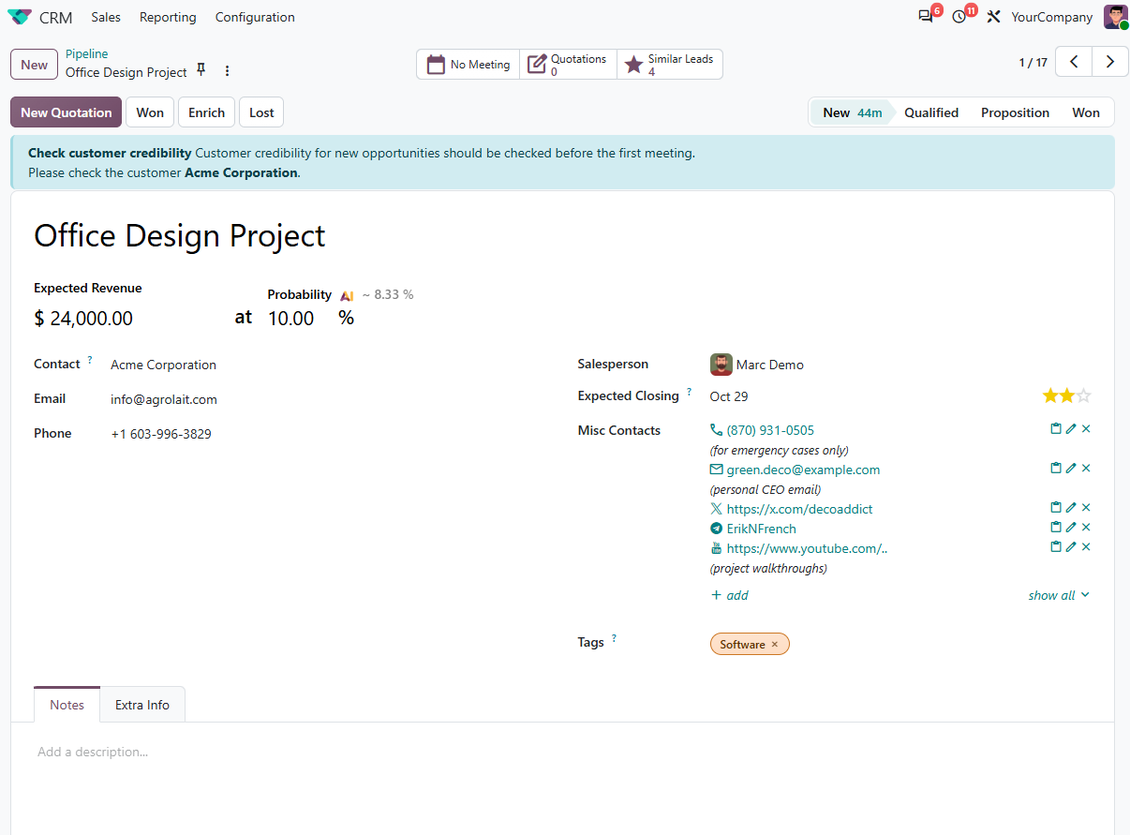Open green.deco@example.com email link
The width and height of the screenshot is (1130, 835).
click(803, 470)
